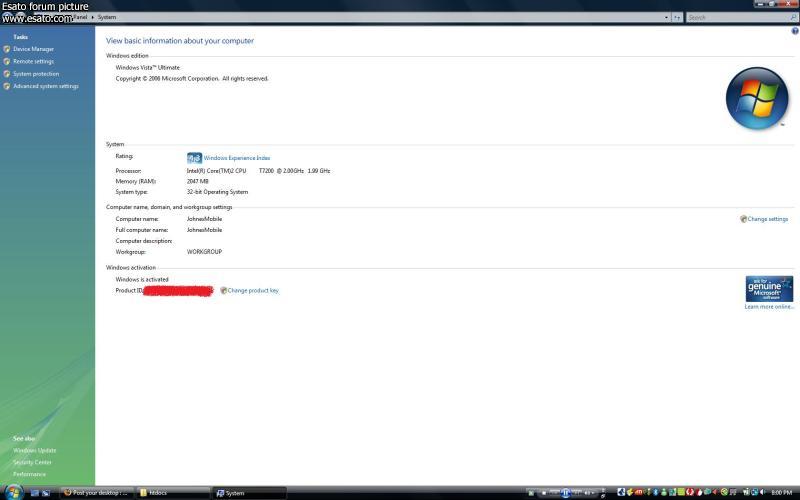This screenshot has width=800, height=500.
Task: Click Change settings for computer name
Action: tap(767, 219)
